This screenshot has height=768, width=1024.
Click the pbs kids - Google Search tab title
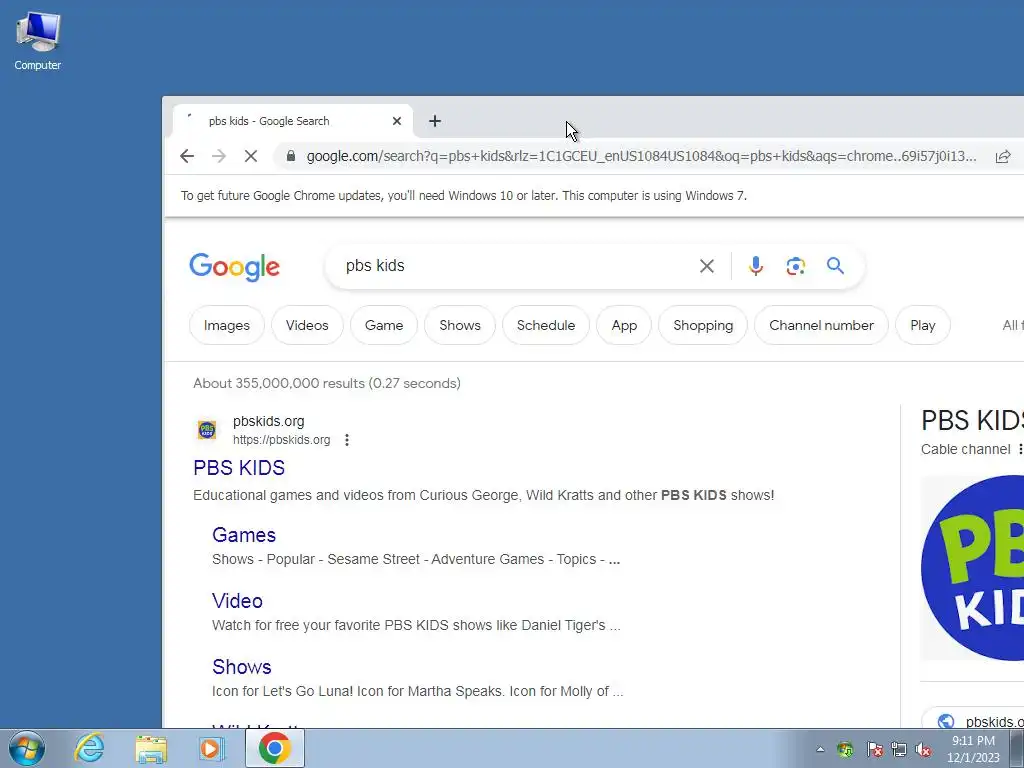point(269,121)
